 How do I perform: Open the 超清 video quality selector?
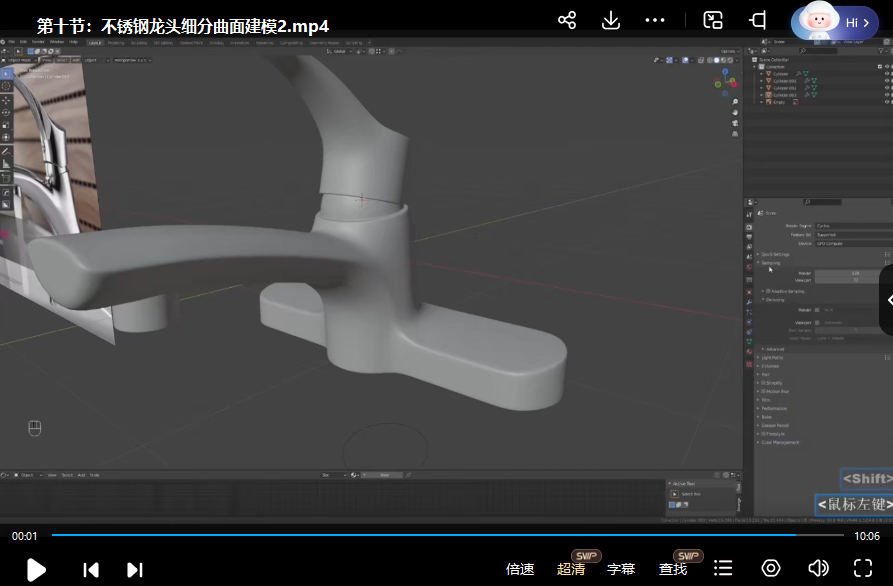pyautogui.click(x=571, y=569)
